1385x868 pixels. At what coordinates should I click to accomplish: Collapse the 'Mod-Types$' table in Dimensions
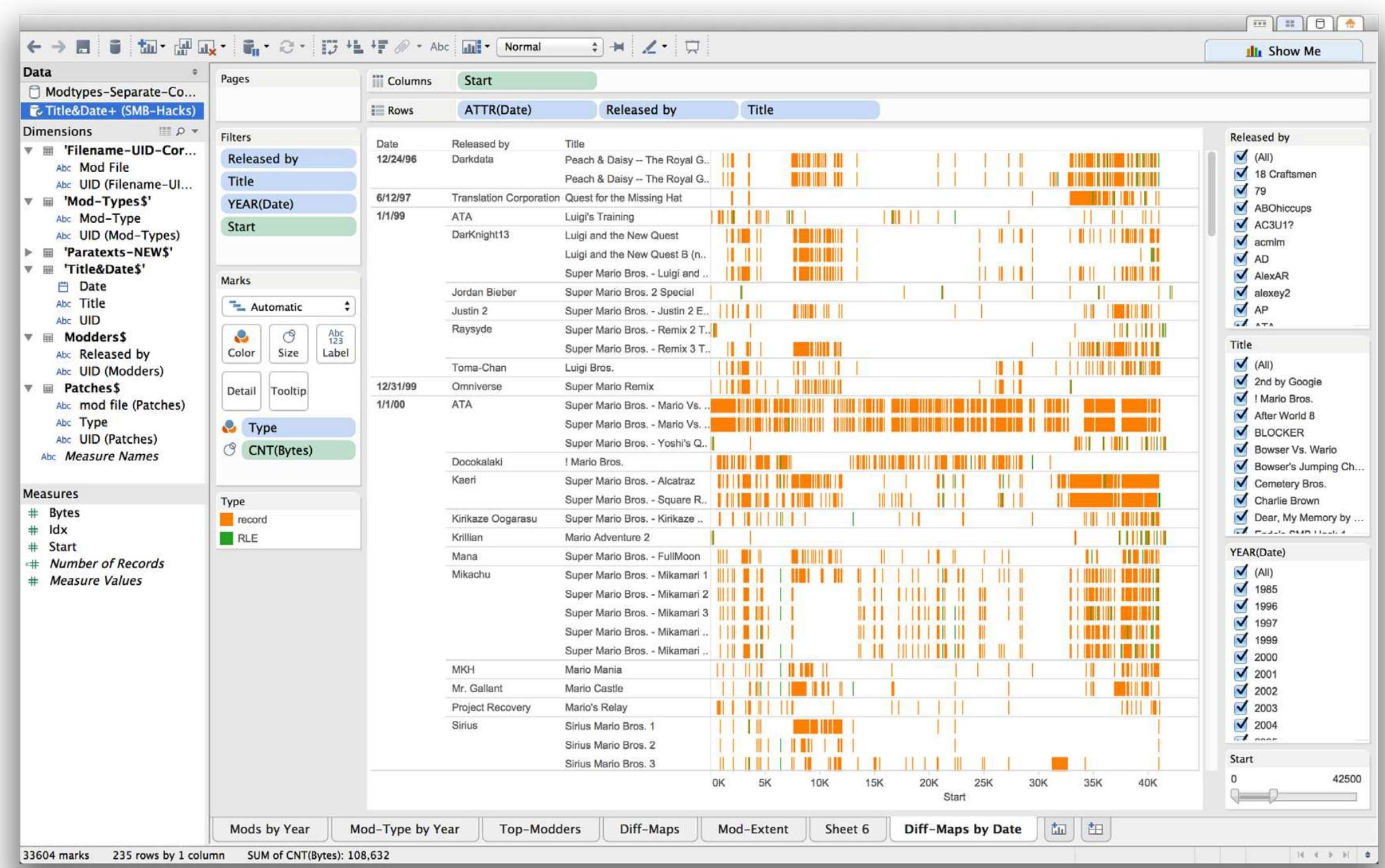tap(28, 201)
